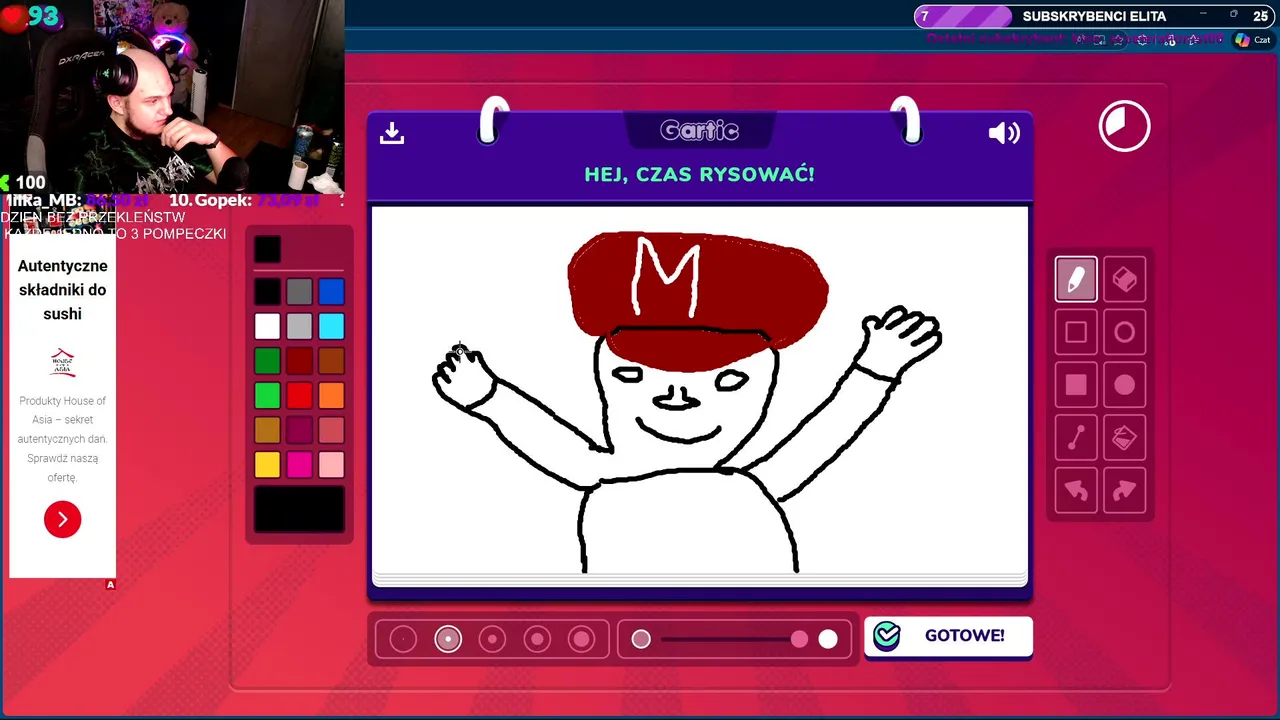Click the SUBSKRYBENCI ELITA goal bar
This screenshot has width=1280, height=720.
pyautogui.click(x=1094, y=16)
